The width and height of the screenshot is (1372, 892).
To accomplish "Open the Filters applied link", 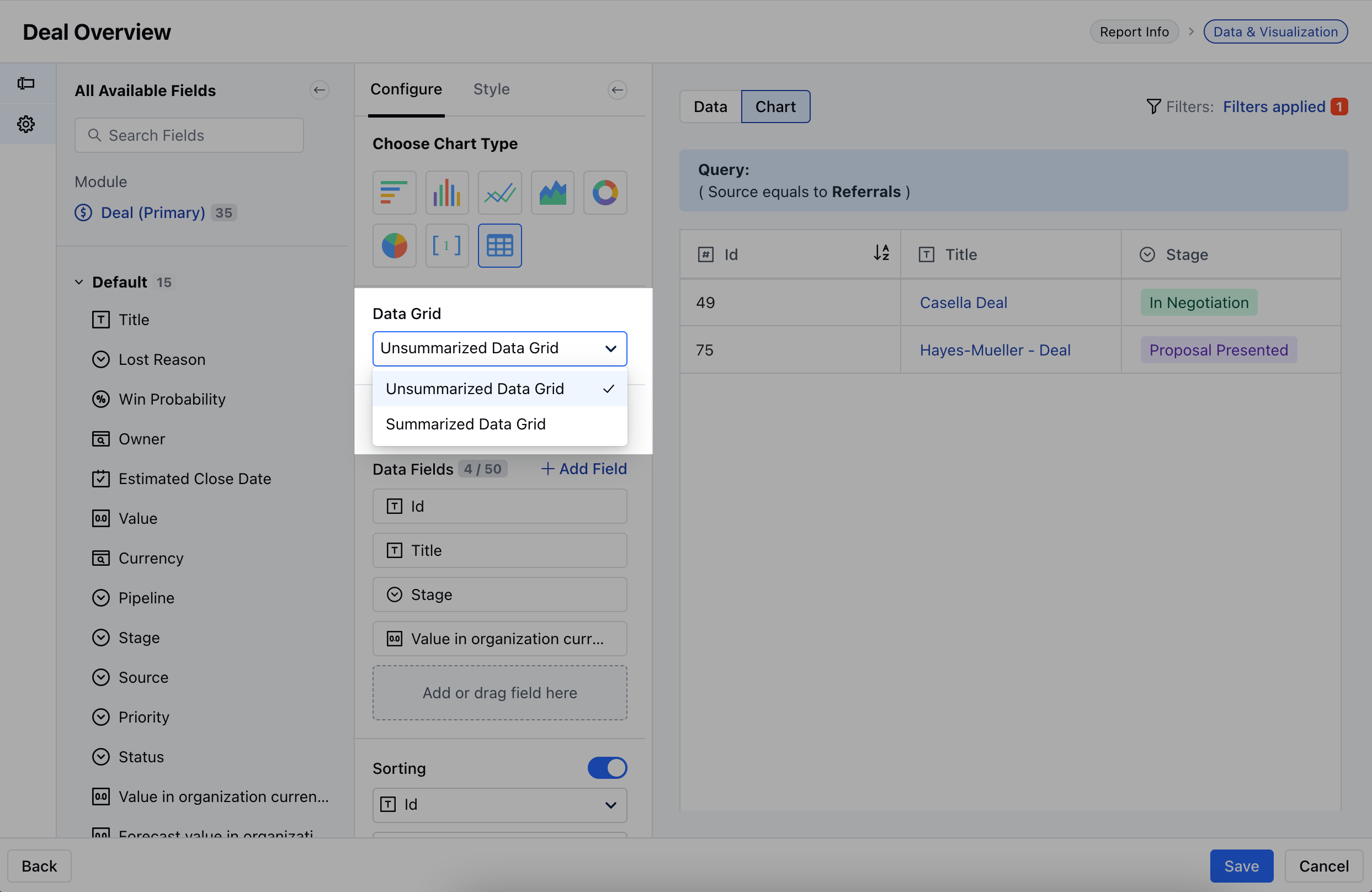I will [x=1274, y=107].
